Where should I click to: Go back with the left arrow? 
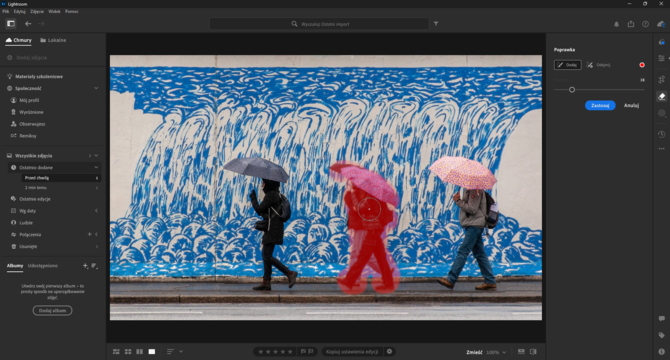point(28,24)
